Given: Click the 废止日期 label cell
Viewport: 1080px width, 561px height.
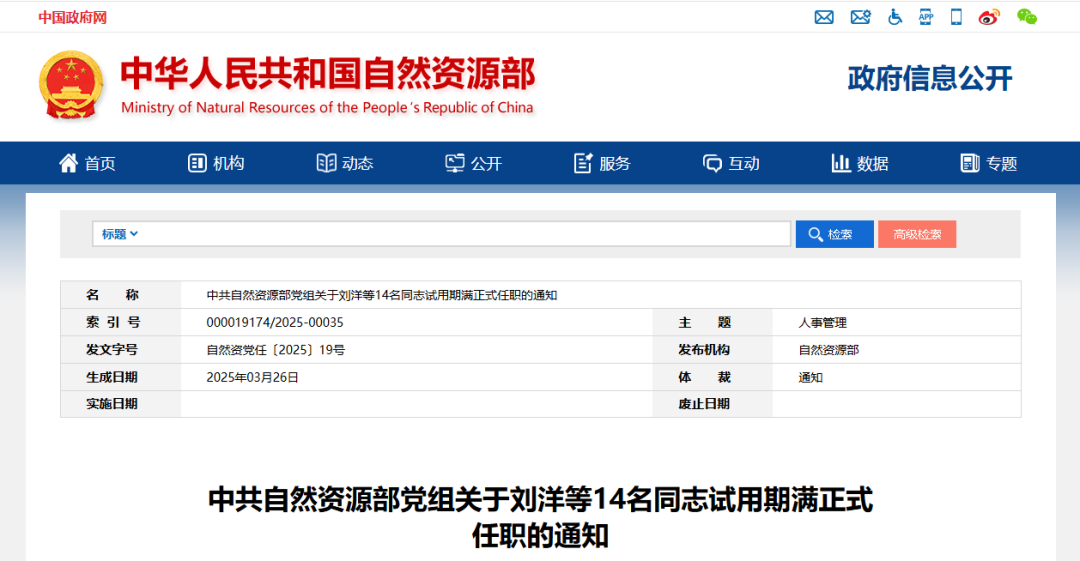Looking at the screenshot, I should [x=712, y=404].
